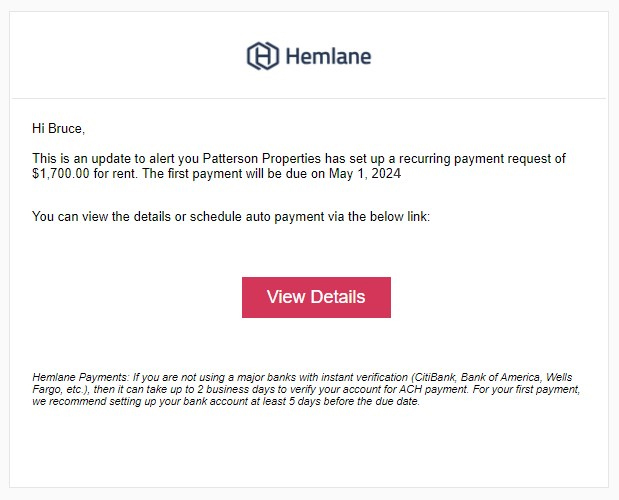
Task: Click the Hemlane wordmark text
Action: tap(328, 56)
